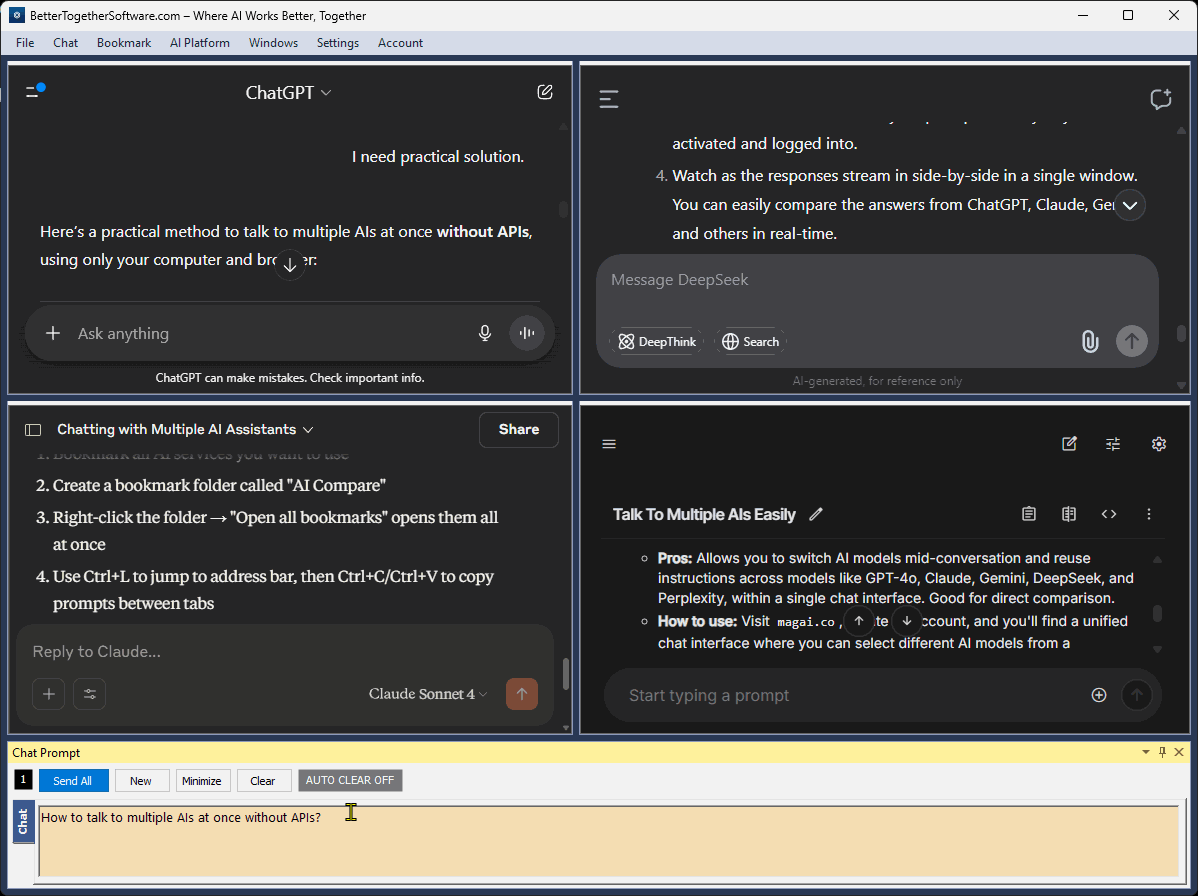Click DeepSeek paperclip attach icon
1198x896 pixels.
[1090, 341]
